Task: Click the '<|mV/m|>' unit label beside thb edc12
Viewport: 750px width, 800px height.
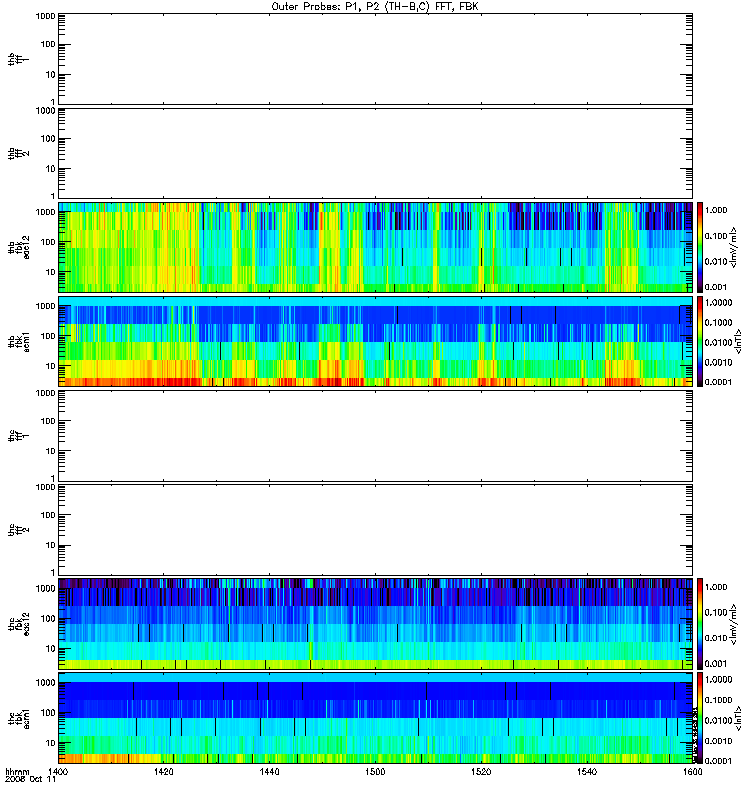Action: pyautogui.click(x=733, y=247)
